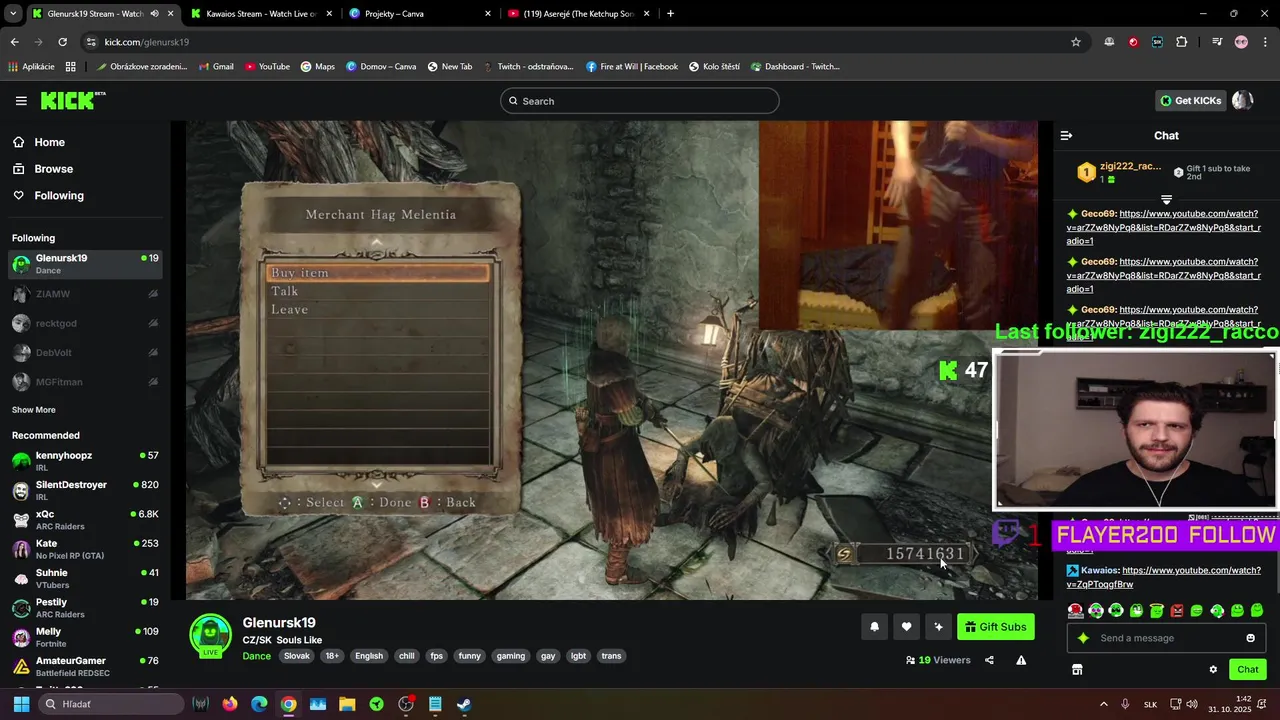Expand Show More under Following
The width and height of the screenshot is (1280, 720).
(x=33, y=410)
